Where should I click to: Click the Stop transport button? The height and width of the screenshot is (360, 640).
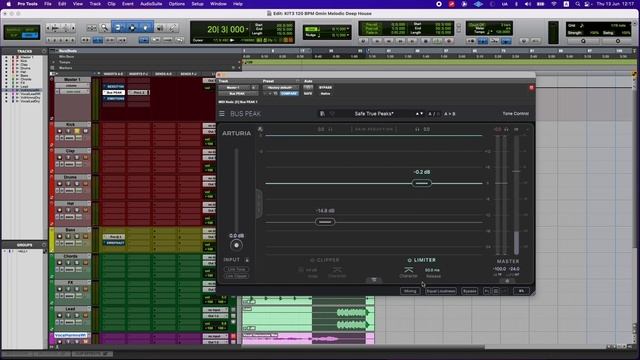coord(426,41)
